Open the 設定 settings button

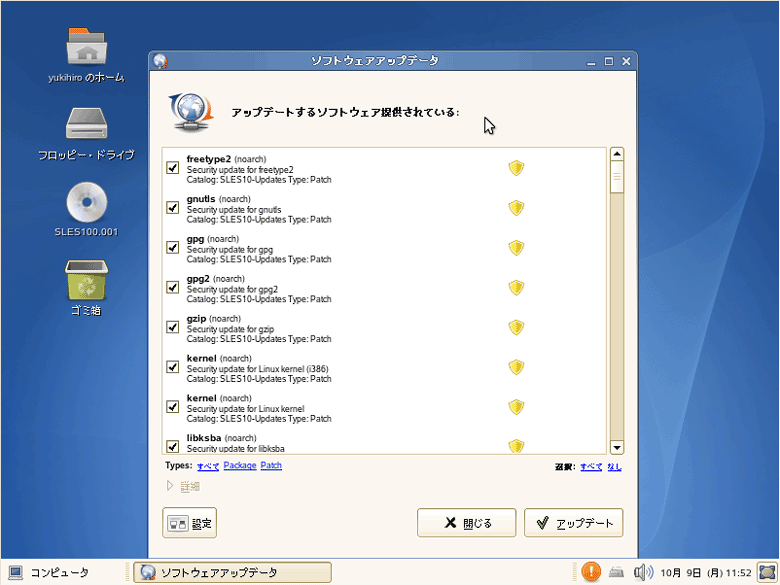pyautogui.click(x=190, y=523)
